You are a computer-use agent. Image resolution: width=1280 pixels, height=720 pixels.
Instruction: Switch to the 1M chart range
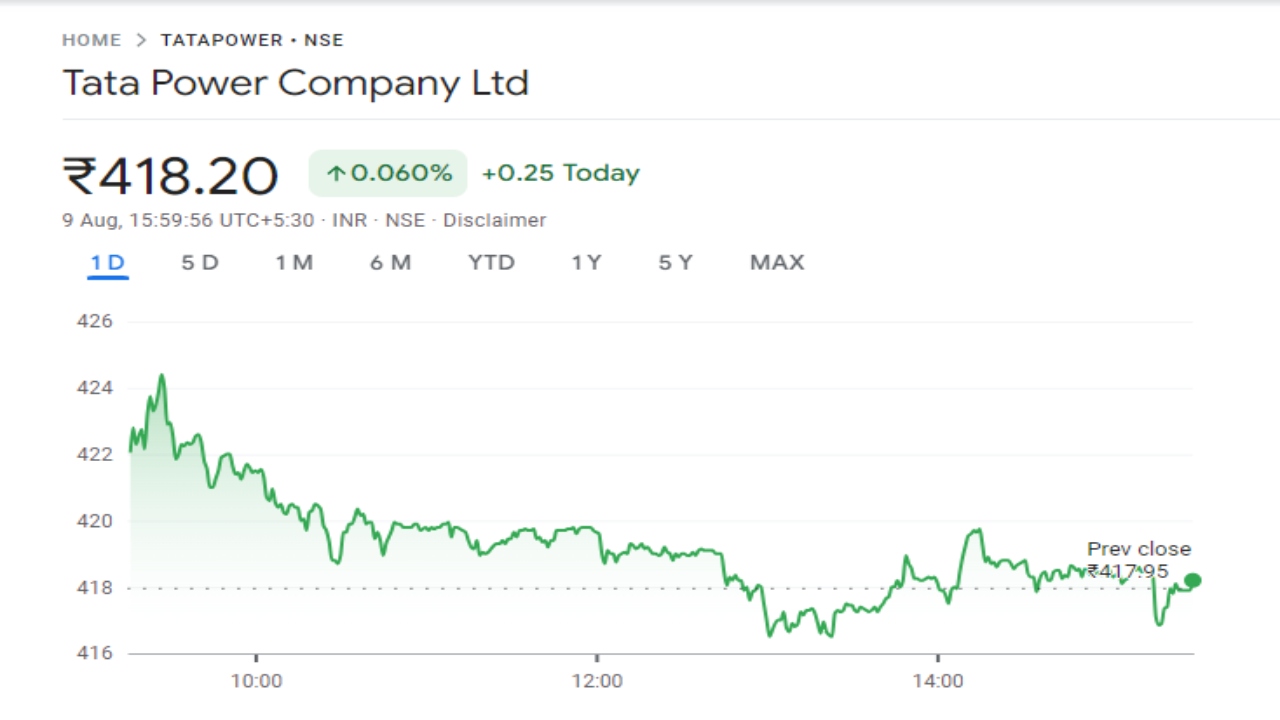294,262
